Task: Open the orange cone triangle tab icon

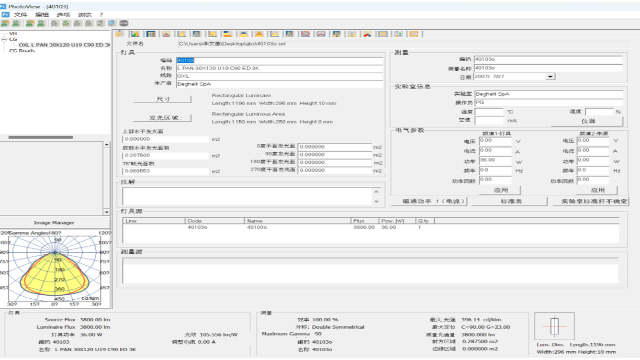Action: point(259,34)
